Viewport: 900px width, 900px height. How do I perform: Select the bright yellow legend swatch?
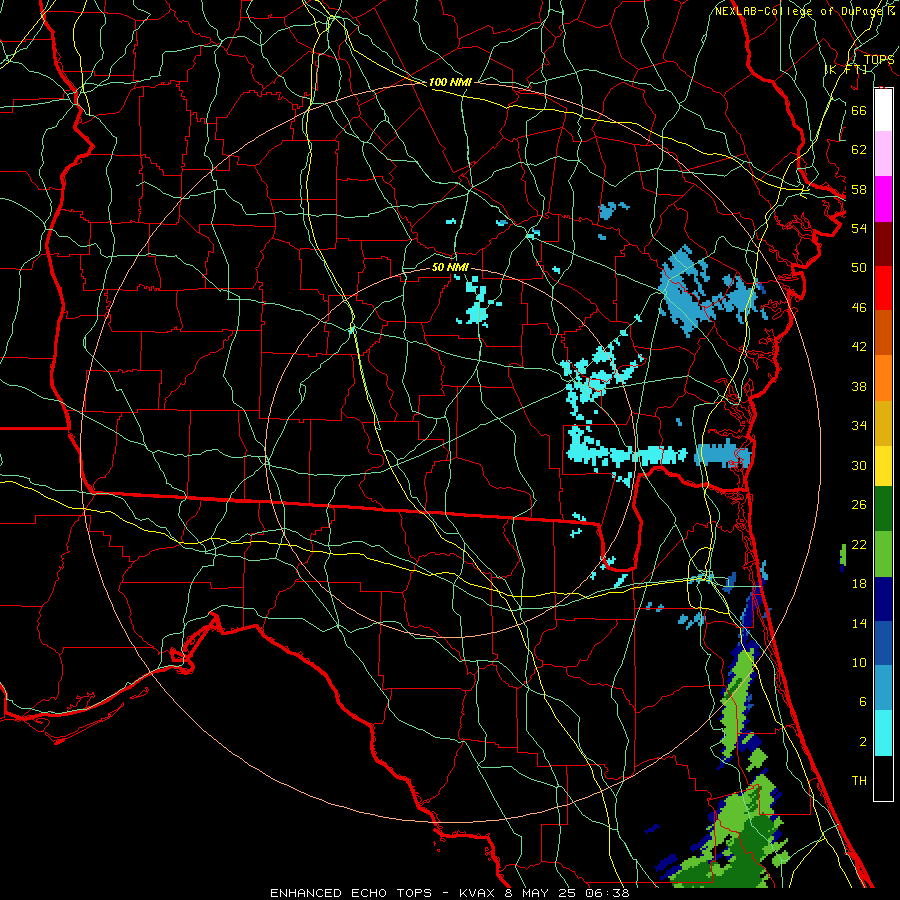(883, 466)
